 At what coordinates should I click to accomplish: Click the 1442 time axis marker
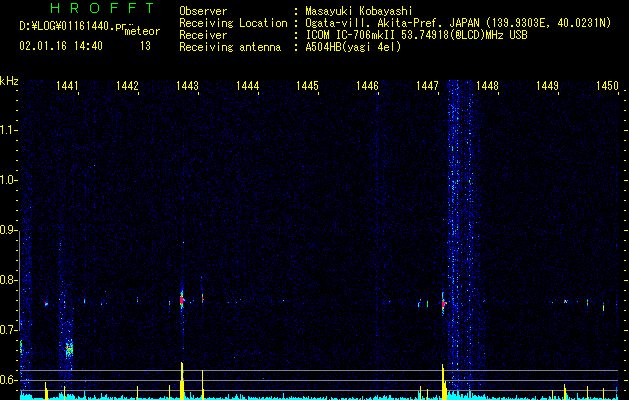click(127, 86)
